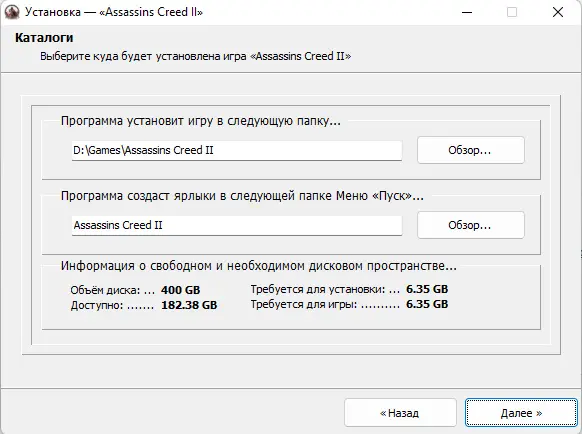Browse with Обзор beside Start menu folder
This screenshot has width=582, height=434.
click(x=471, y=225)
